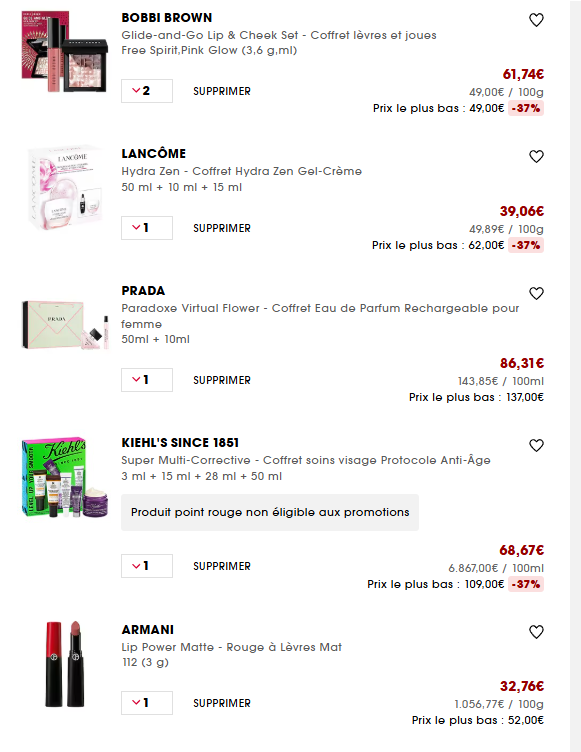Image resolution: width=581 pixels, height=752 pixels.
Task: Open quantity dropdown for Bobbi Brown set
Action: click(147, 91)
